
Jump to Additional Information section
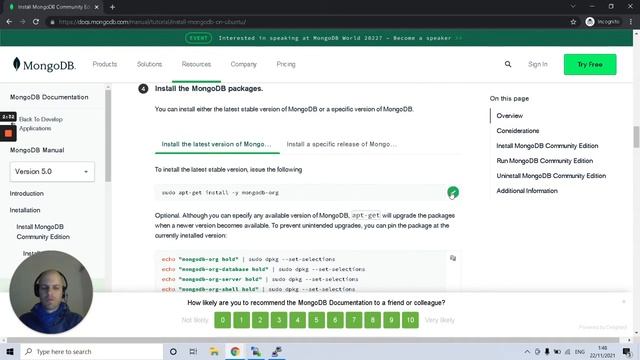click(x=527, y=191)
